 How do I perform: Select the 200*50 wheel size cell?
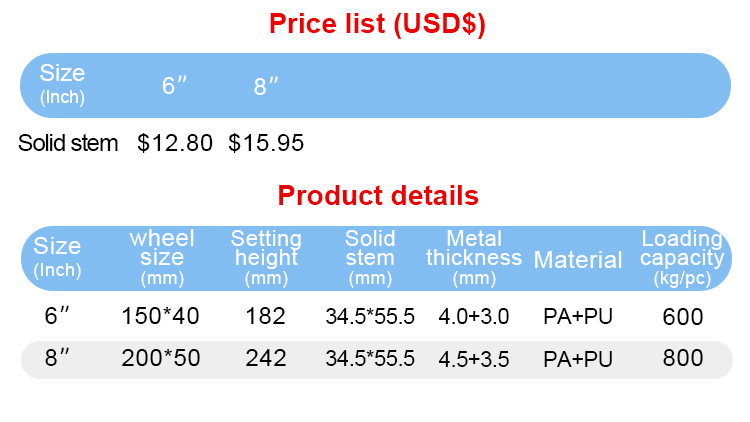point(160,358)
